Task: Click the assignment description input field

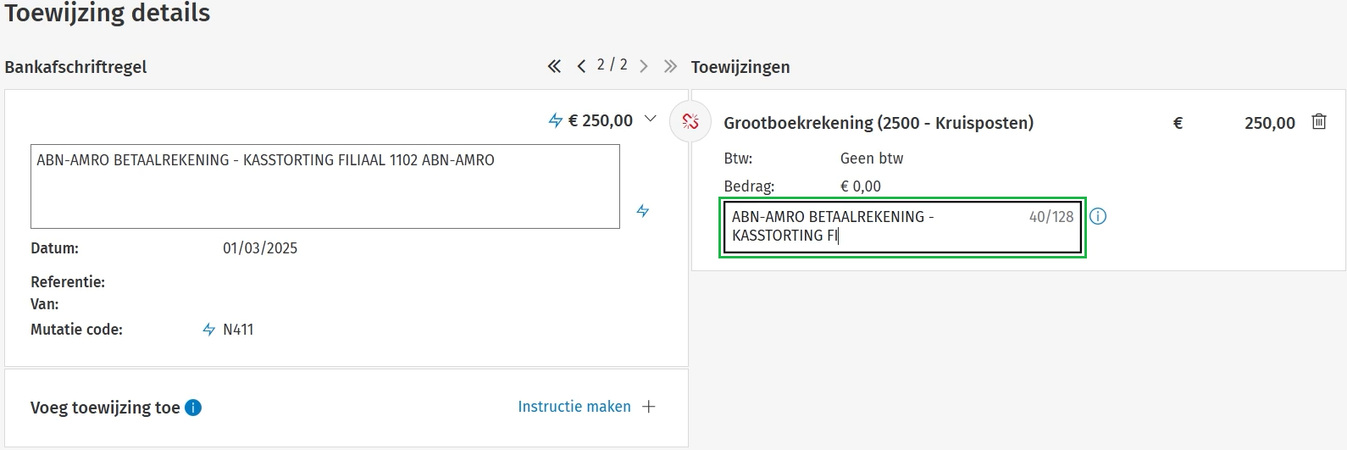Action: 902,227
